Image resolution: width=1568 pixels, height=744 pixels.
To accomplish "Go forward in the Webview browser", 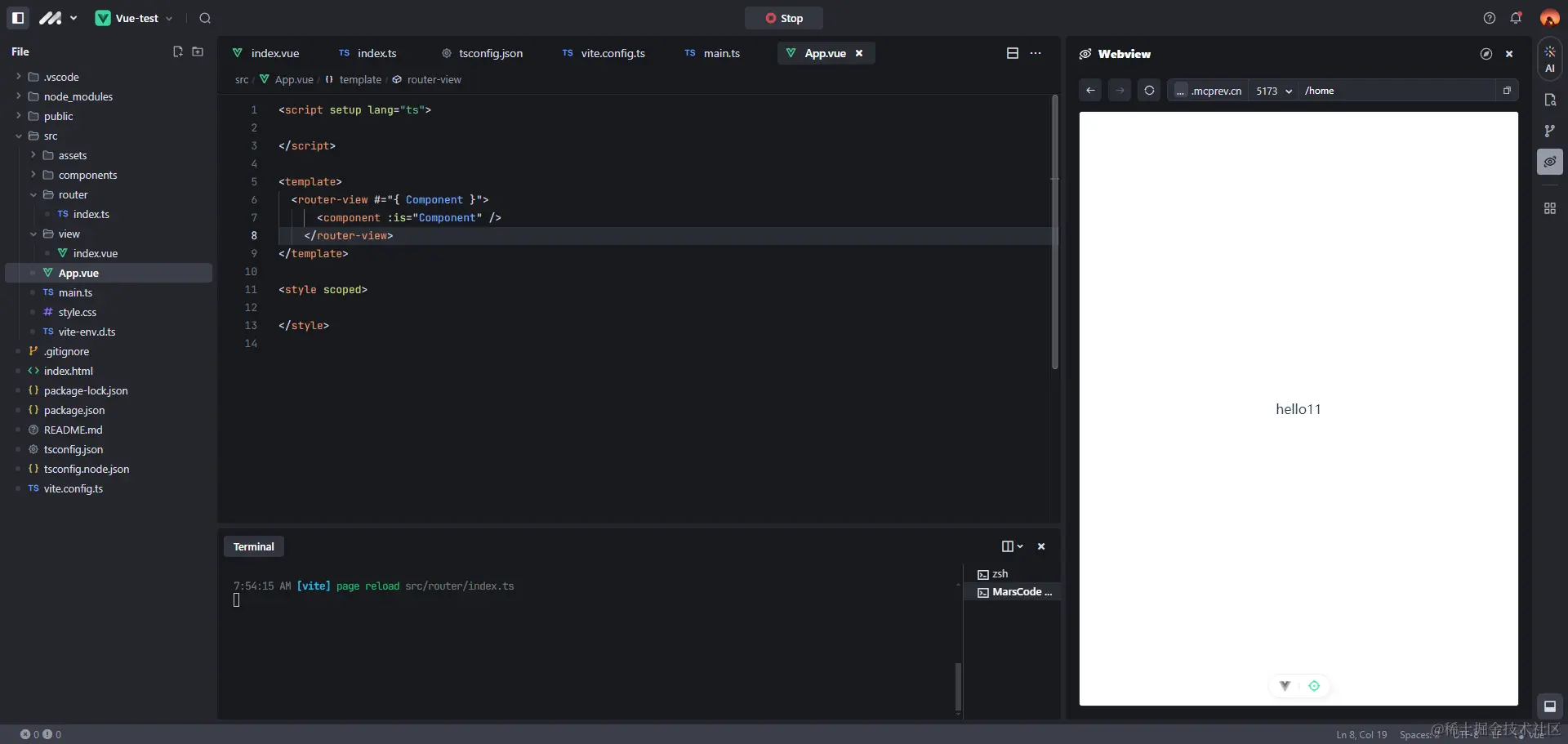I will pos(1120,91).
